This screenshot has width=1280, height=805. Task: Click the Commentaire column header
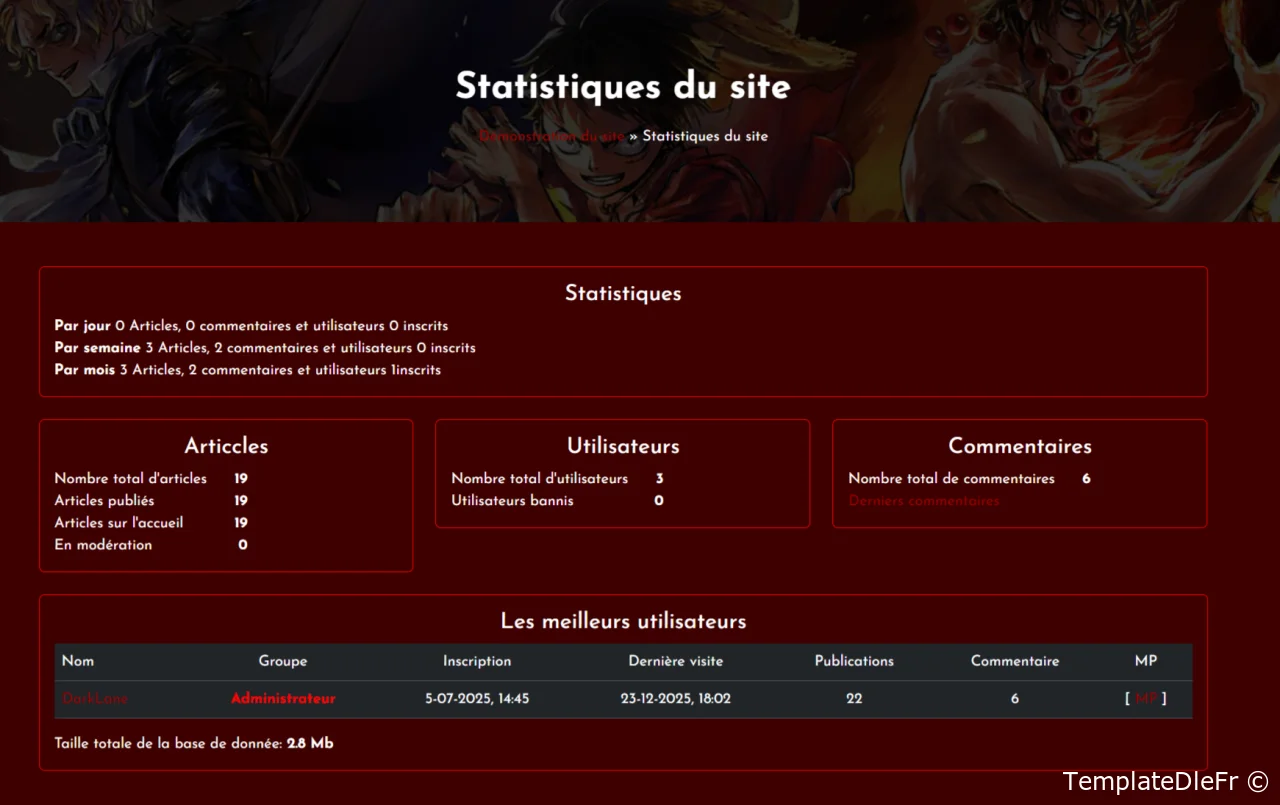pos(1014,661)
